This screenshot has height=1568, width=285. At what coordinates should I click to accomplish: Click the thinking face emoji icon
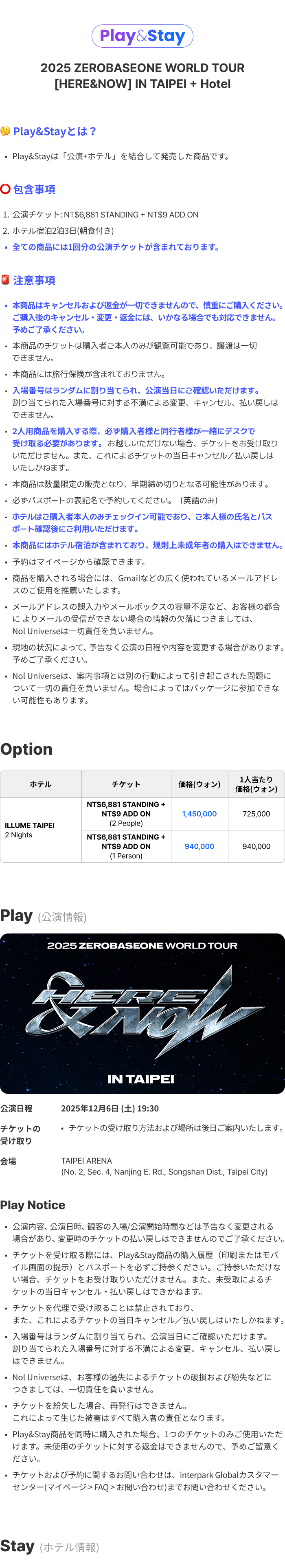(x=5, y=131)
